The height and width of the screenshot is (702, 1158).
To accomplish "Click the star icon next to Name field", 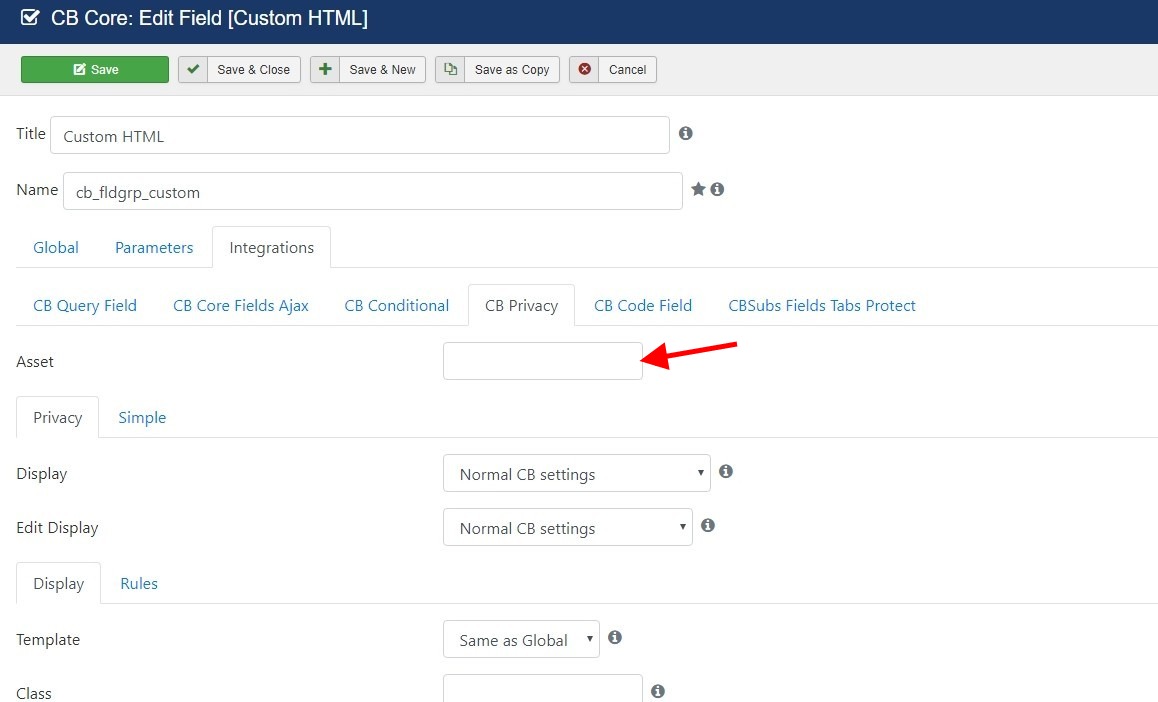I will pos(698,189).
